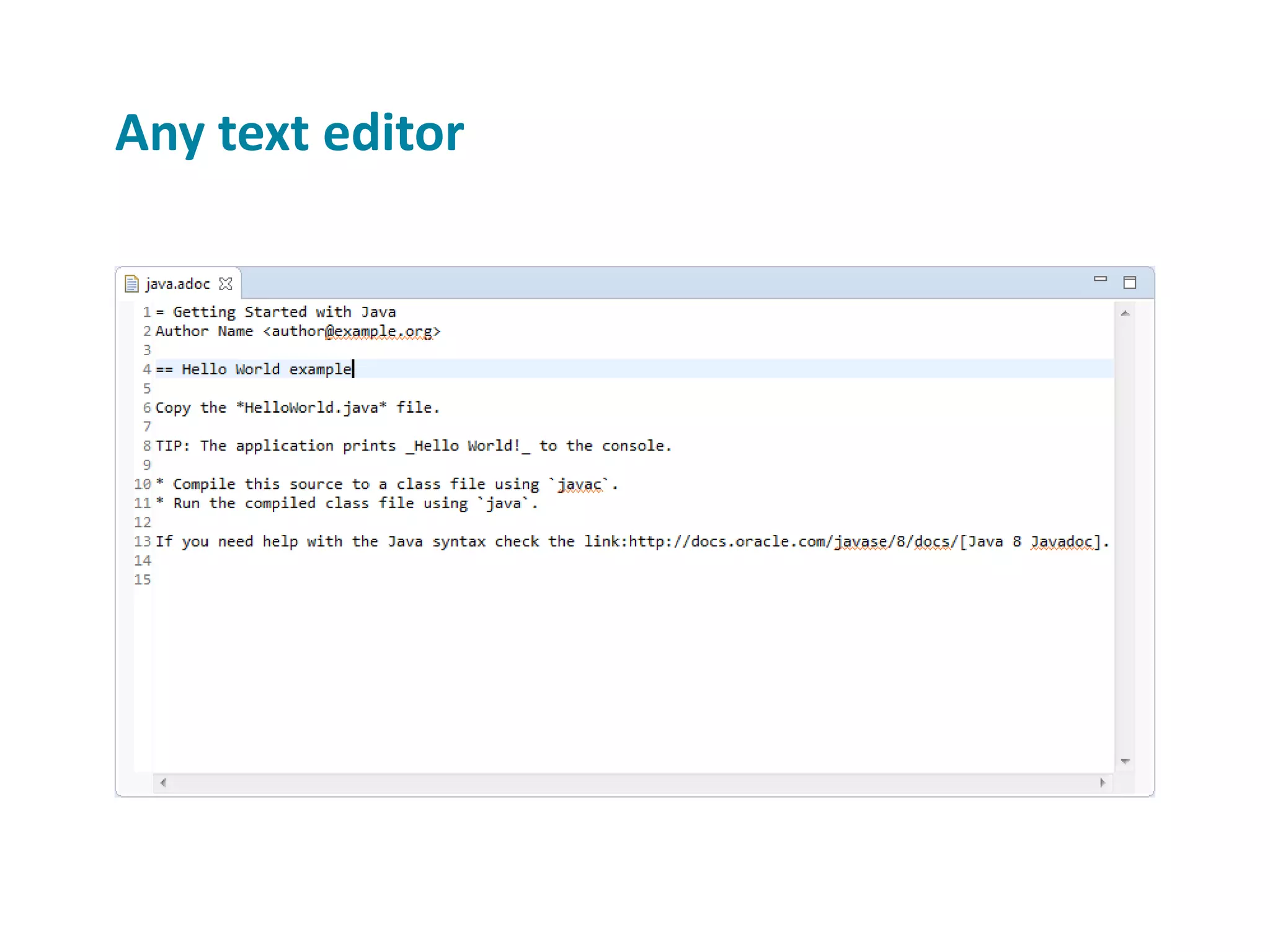The height and width of the screenshot is (952, 1270).
Task: Click line number 13 in gutter
Action: click(x=143, y=542)
